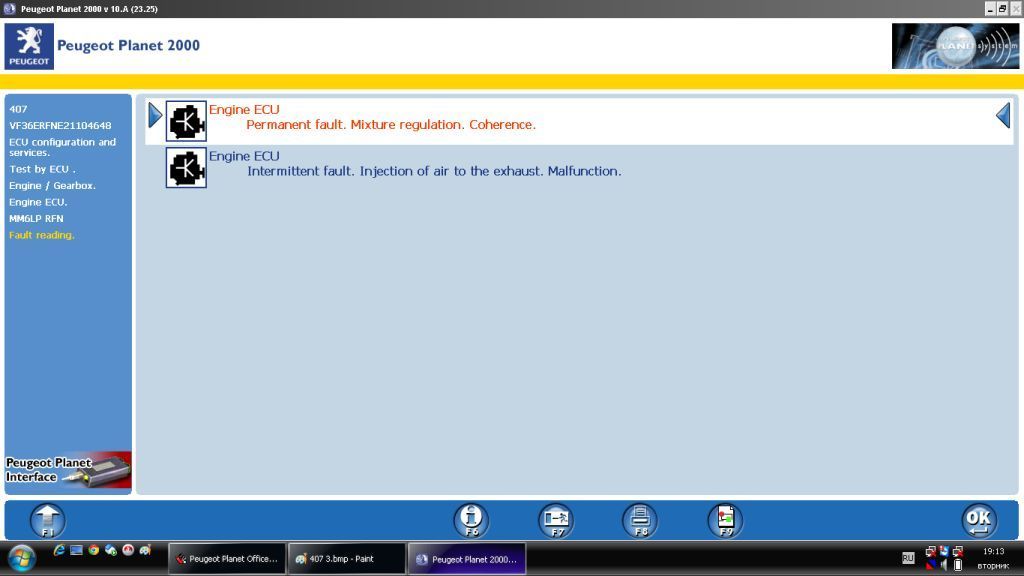1024x576 pixels.
Task: Launch Chrome from quick launch
Action: coord(94,550)
